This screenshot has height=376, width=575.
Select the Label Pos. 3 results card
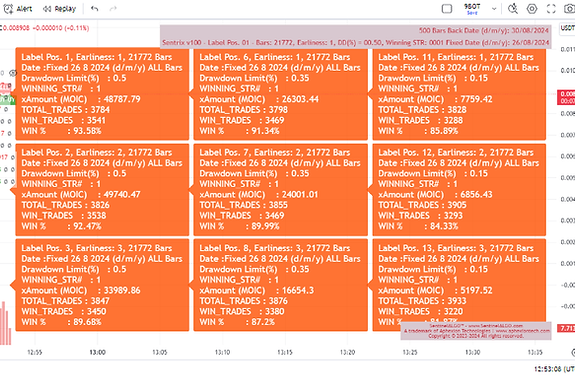(102, 285)
